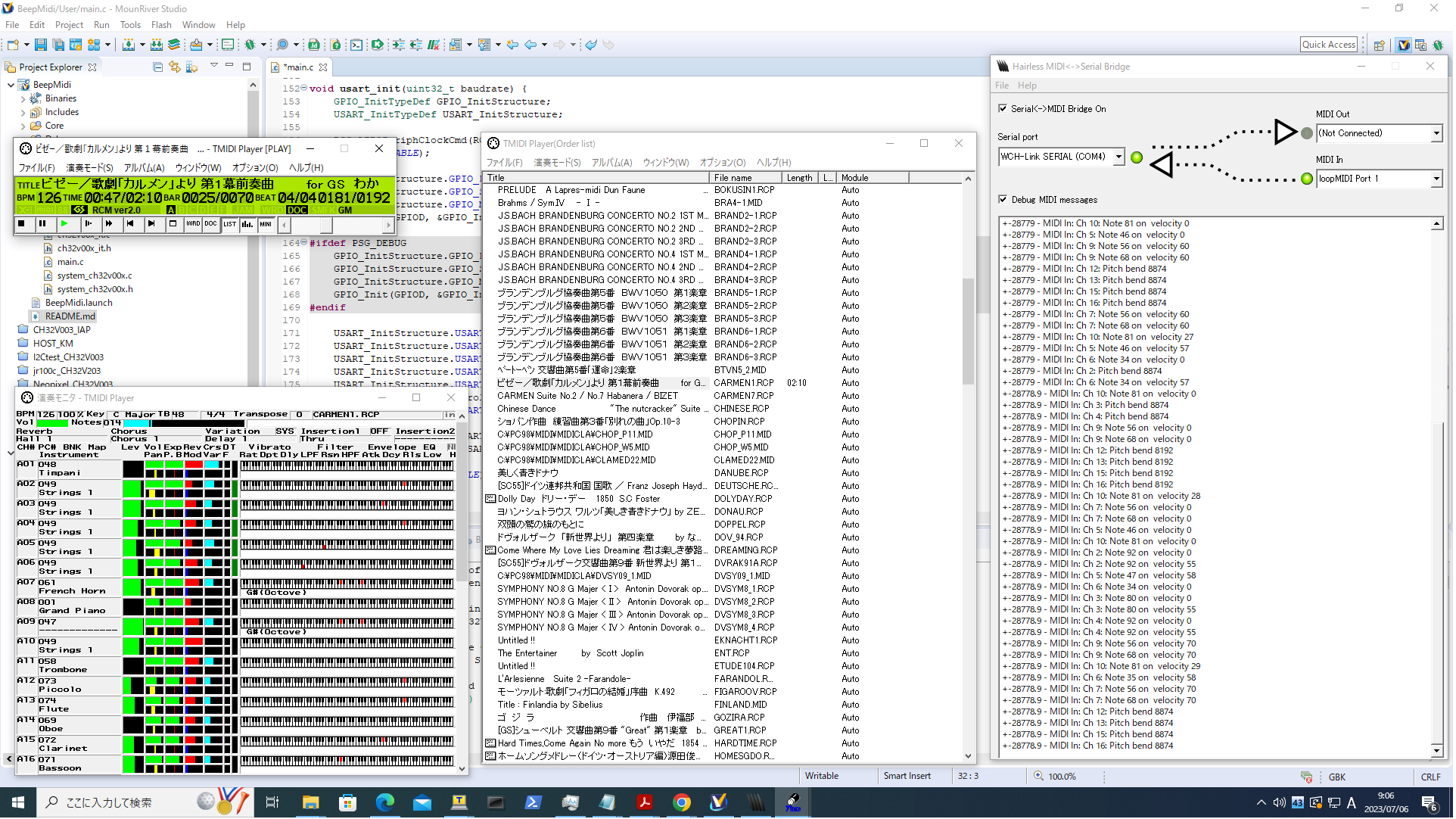1456x819 pixels.
Task: Collapse the BeepMidi project tree node
Action: click(11, 85)
